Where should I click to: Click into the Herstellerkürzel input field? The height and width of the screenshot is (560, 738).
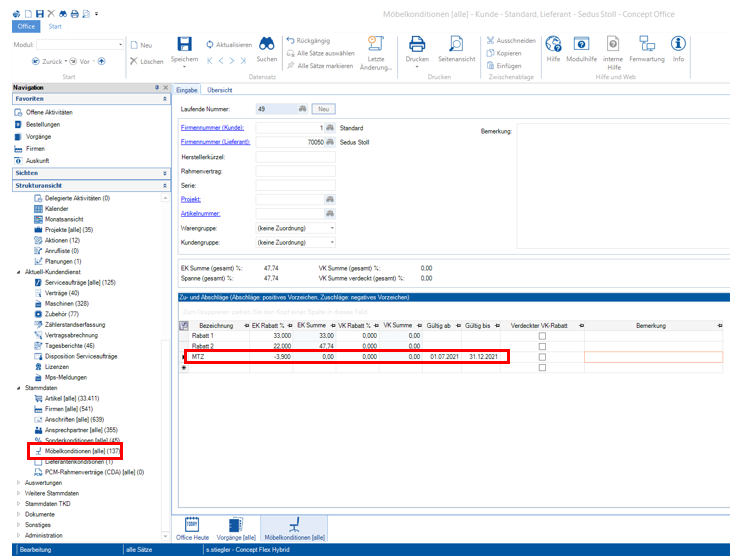point(296,157)
